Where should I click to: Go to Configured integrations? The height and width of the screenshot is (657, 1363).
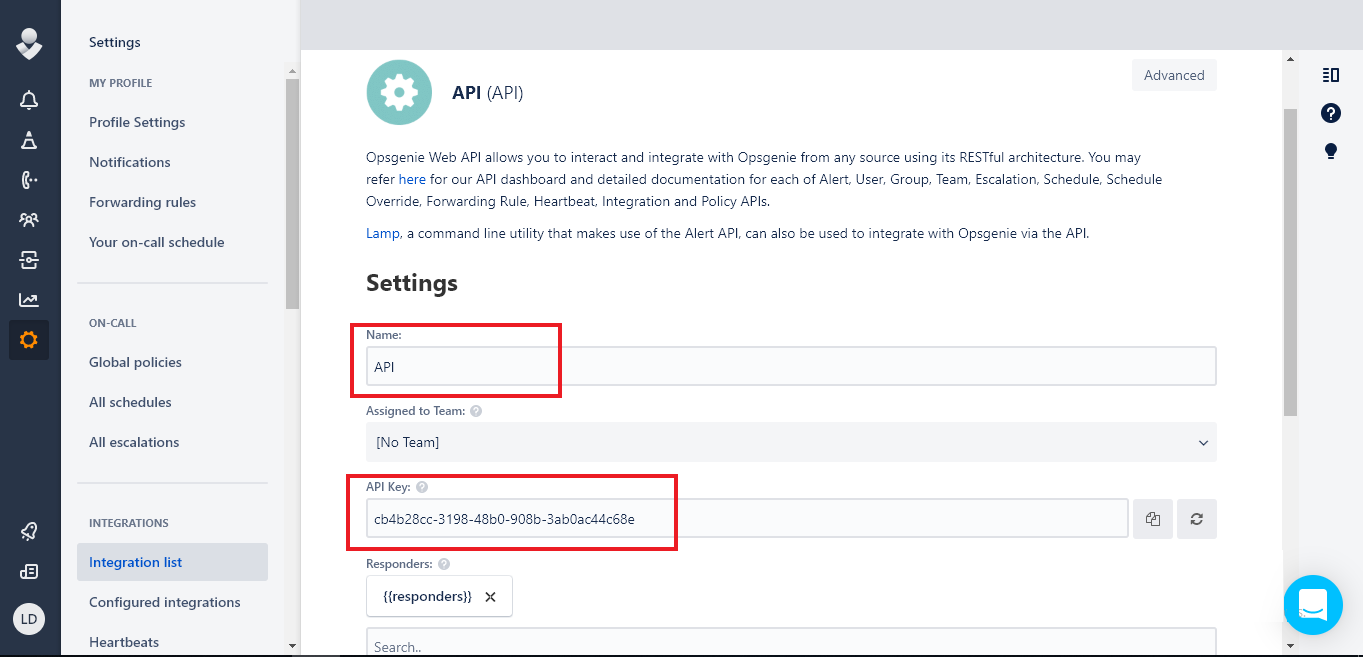click(164, 602)
